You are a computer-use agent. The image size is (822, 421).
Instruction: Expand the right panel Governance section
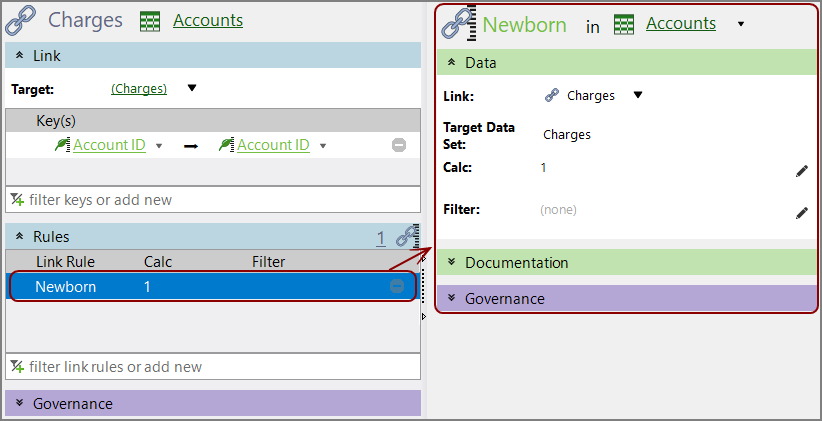point(627,298)
